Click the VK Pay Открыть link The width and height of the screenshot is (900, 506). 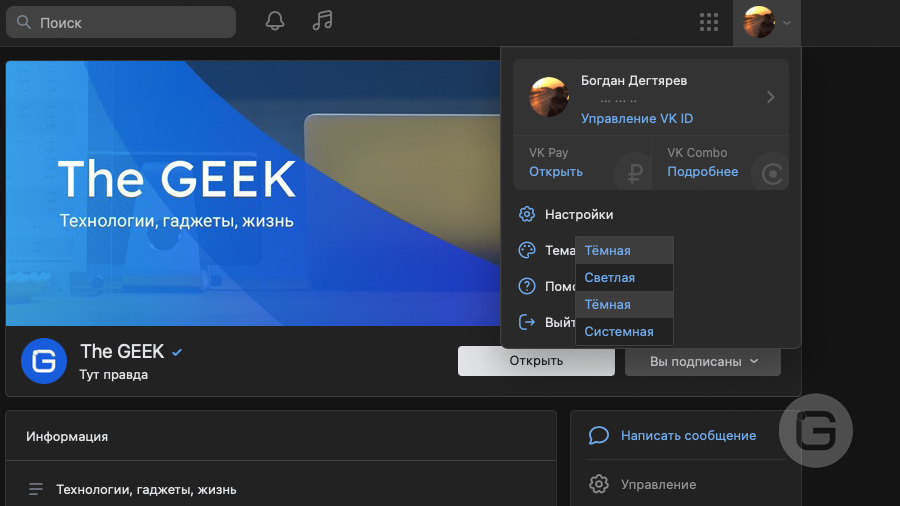tap(556, 172)
